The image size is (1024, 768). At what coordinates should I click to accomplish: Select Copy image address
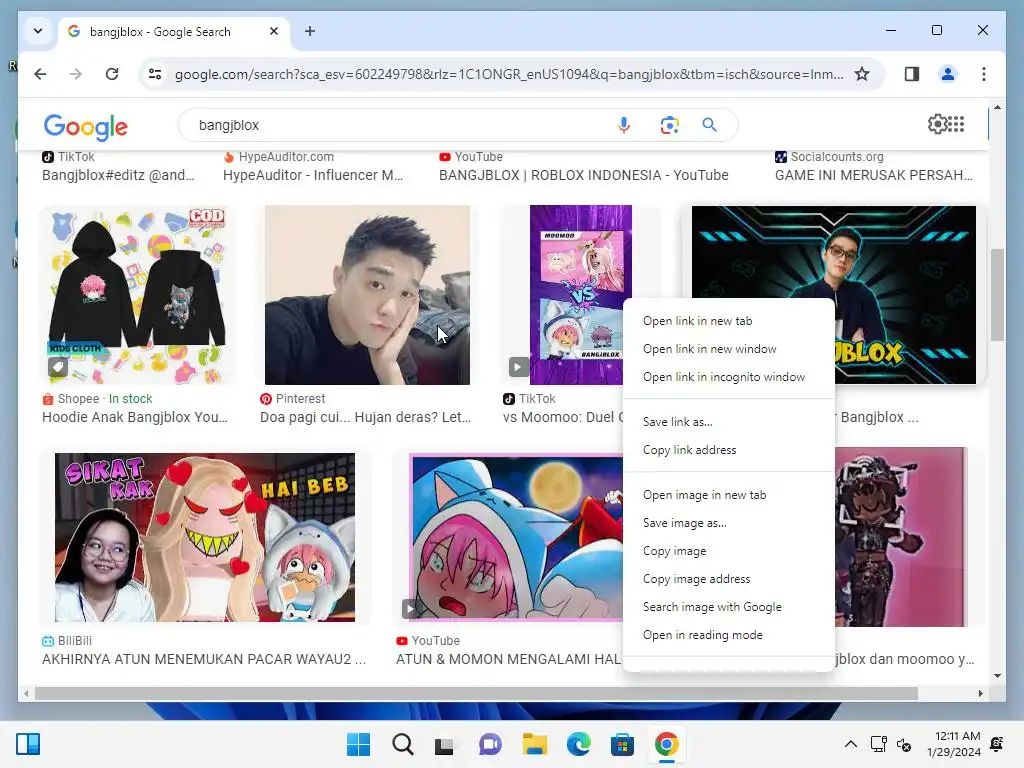pos(696,579)
